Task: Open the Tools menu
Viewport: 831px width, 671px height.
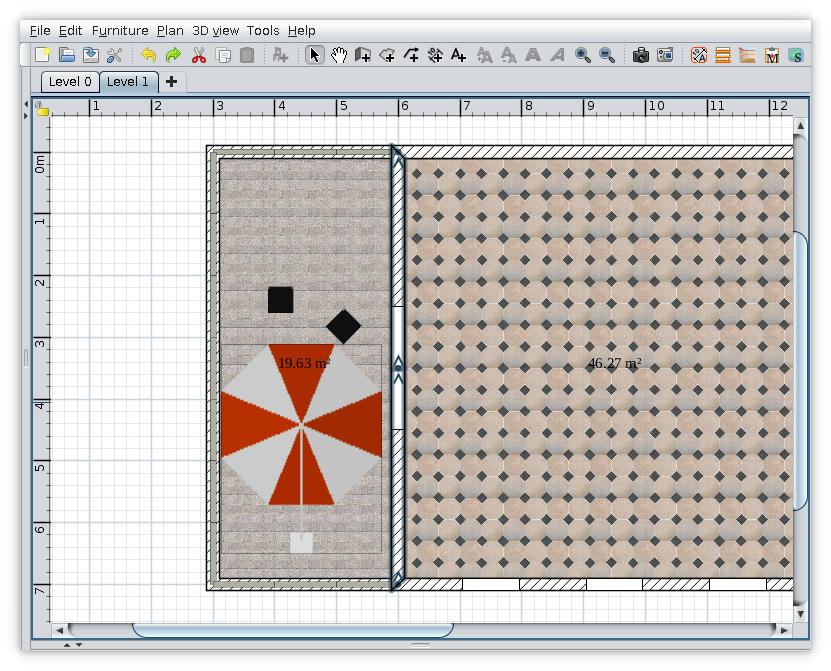Action: coord(263,31)
